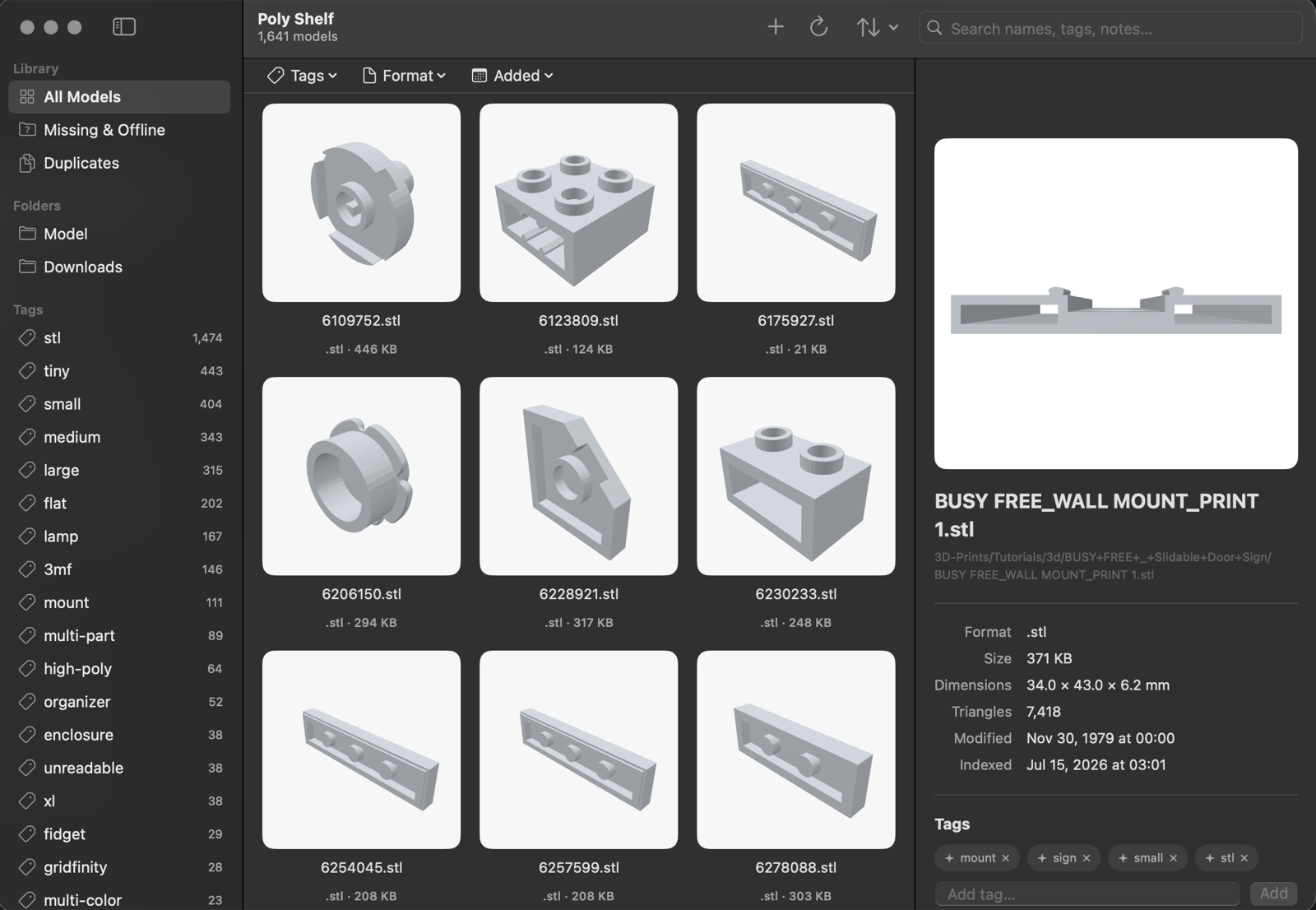
Task: Open the 6123809.stl brick thumbnail
Action: tap(578, 202)
